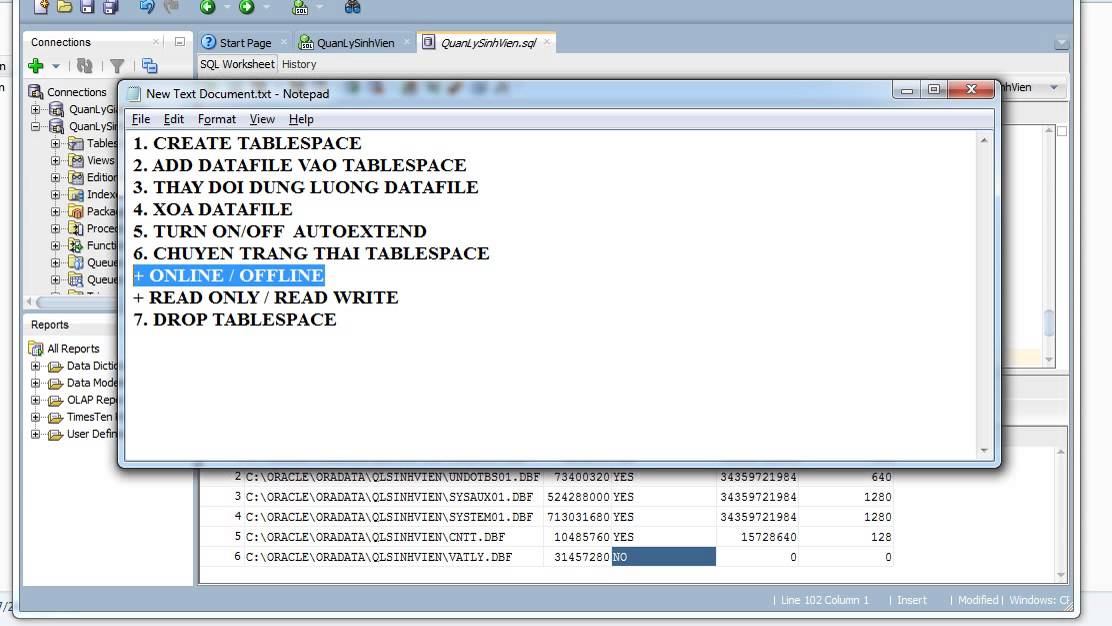This screenshot has width=1112, height=626.
Task: Open Notepad's Help menu
Action: pyautogui.click(x=301, y=119)
